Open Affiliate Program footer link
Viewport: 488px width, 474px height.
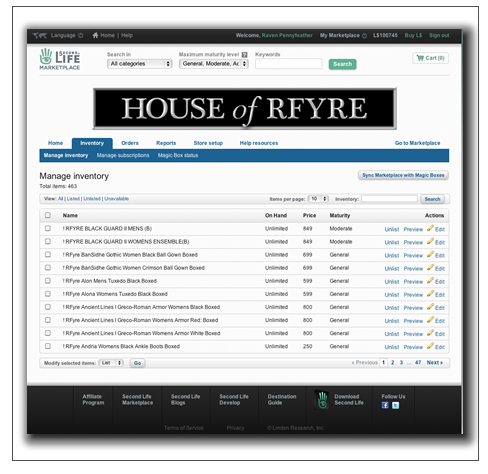pos(93,399)
